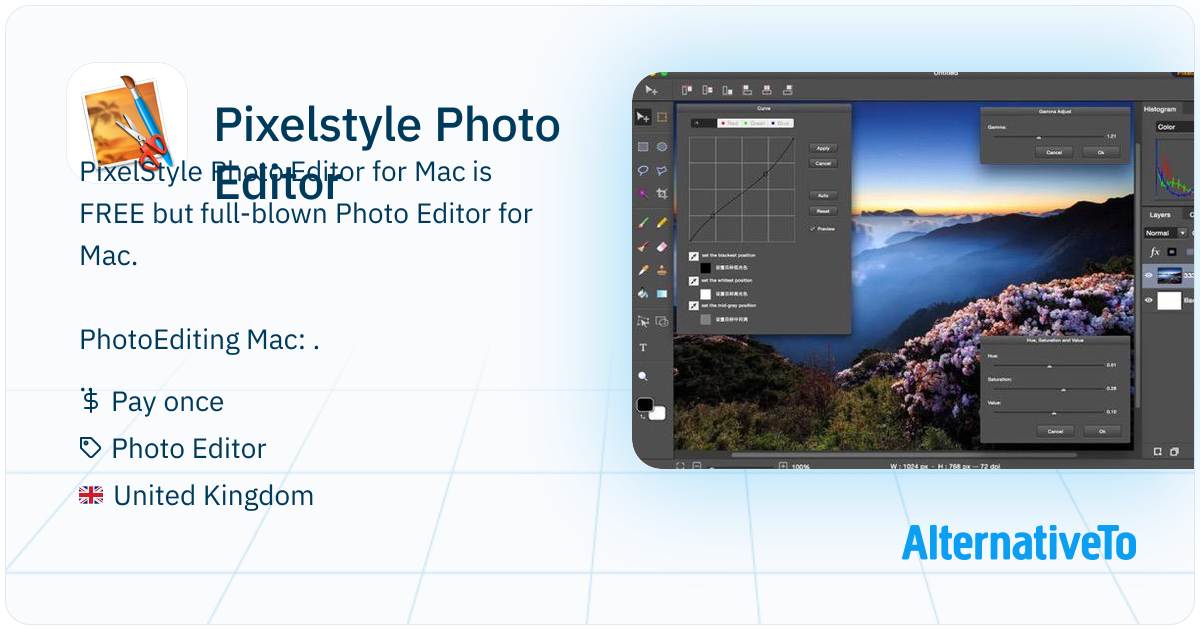
Task: Toggle the Preview checkbox in Curve dialog
Action: click(x=813, y=228)
